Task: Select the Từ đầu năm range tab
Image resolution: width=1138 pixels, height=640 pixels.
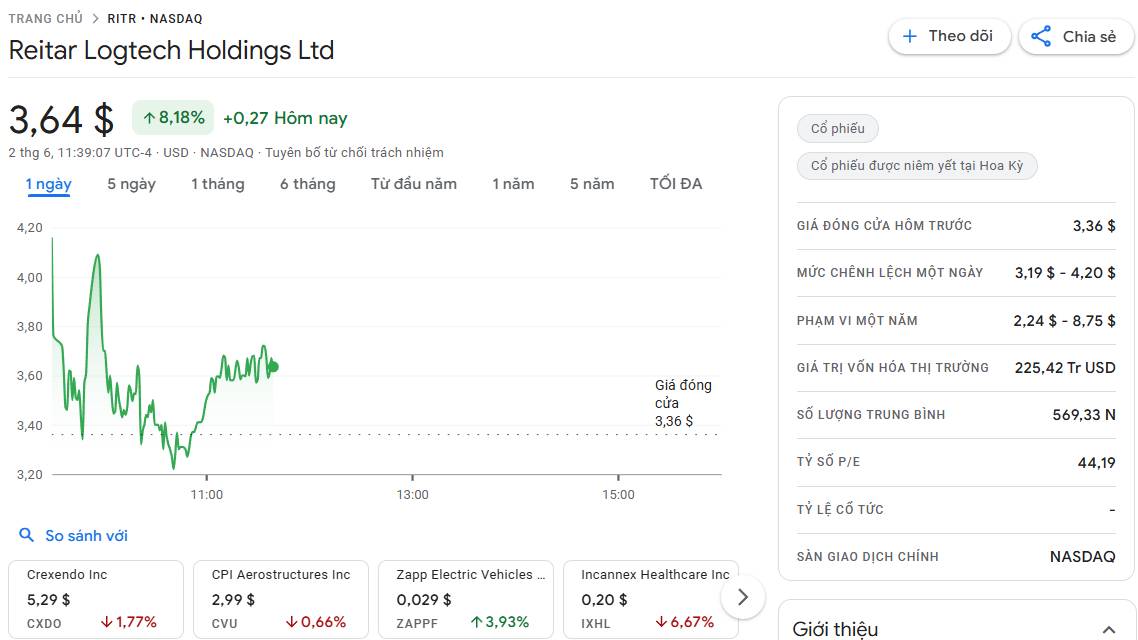Action: click(414, 184)
